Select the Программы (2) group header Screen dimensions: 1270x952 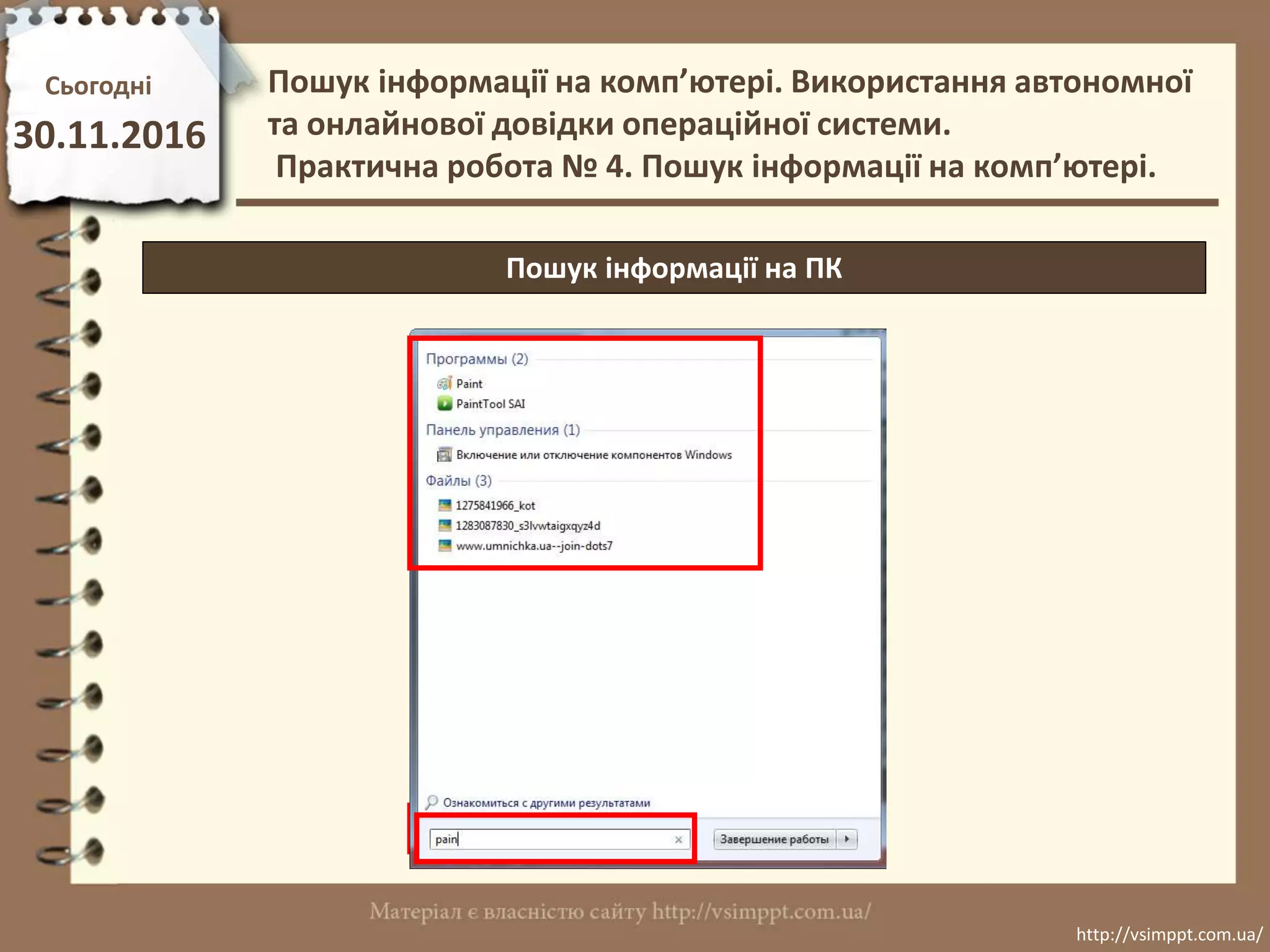(477, 359)
